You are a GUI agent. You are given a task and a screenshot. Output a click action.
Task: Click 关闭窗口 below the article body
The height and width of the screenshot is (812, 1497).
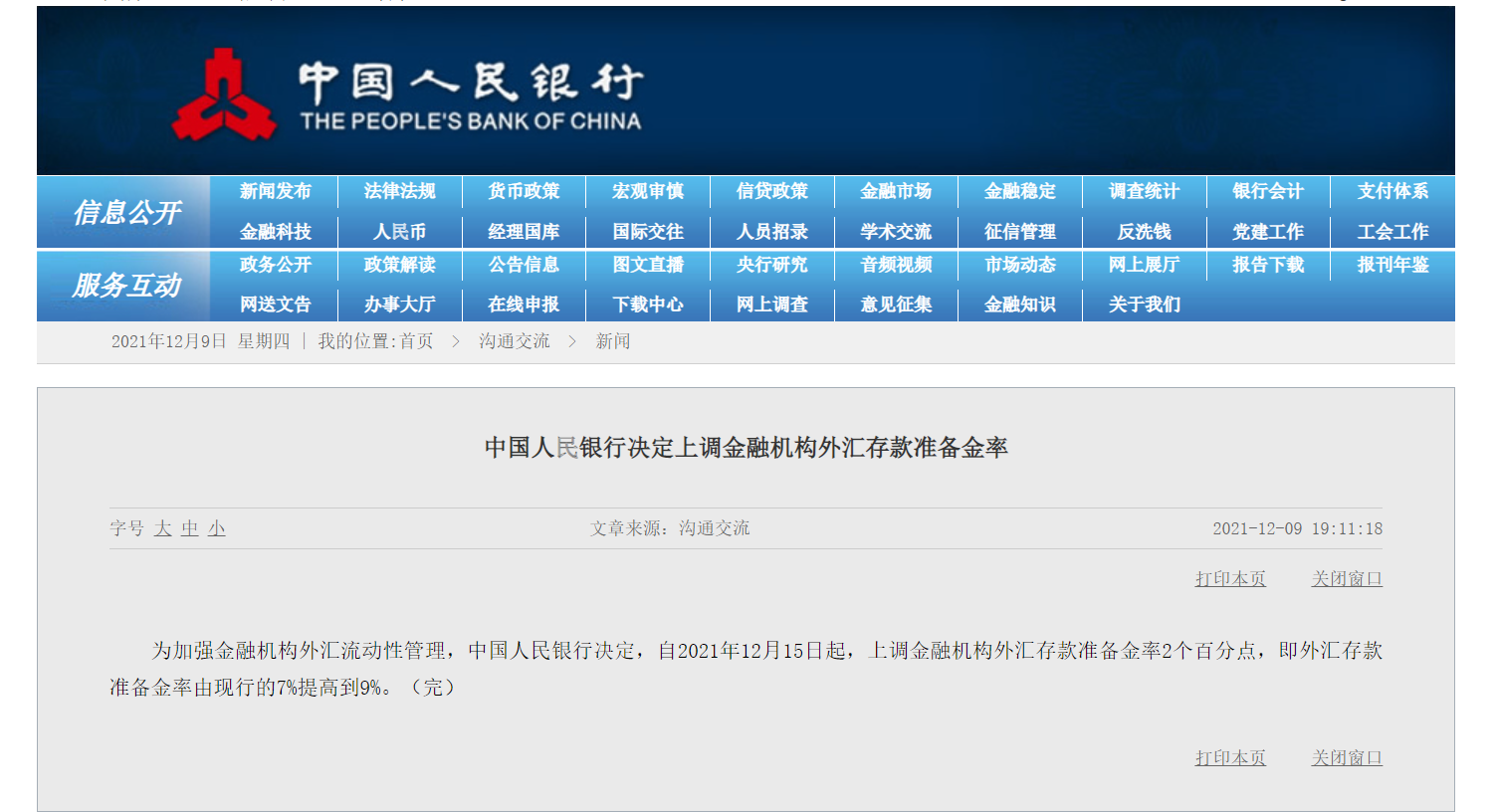[x=1347, y=758]
